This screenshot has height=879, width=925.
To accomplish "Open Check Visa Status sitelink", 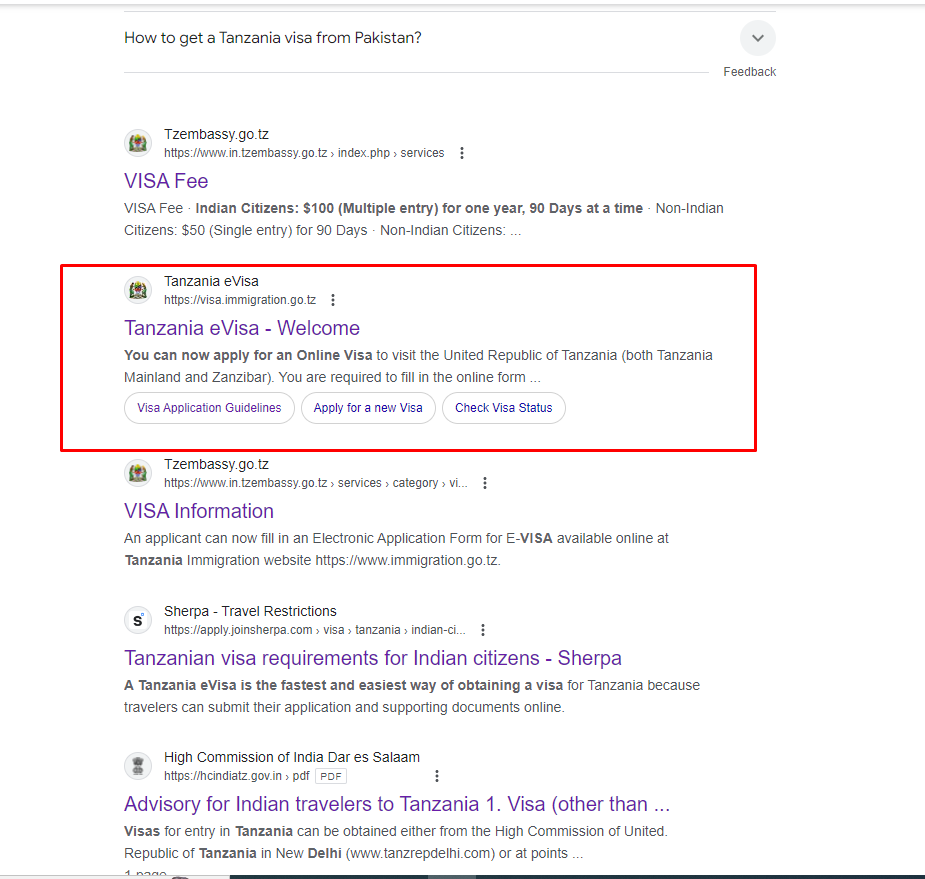I will pyautogui.click(x=504, y=408).
